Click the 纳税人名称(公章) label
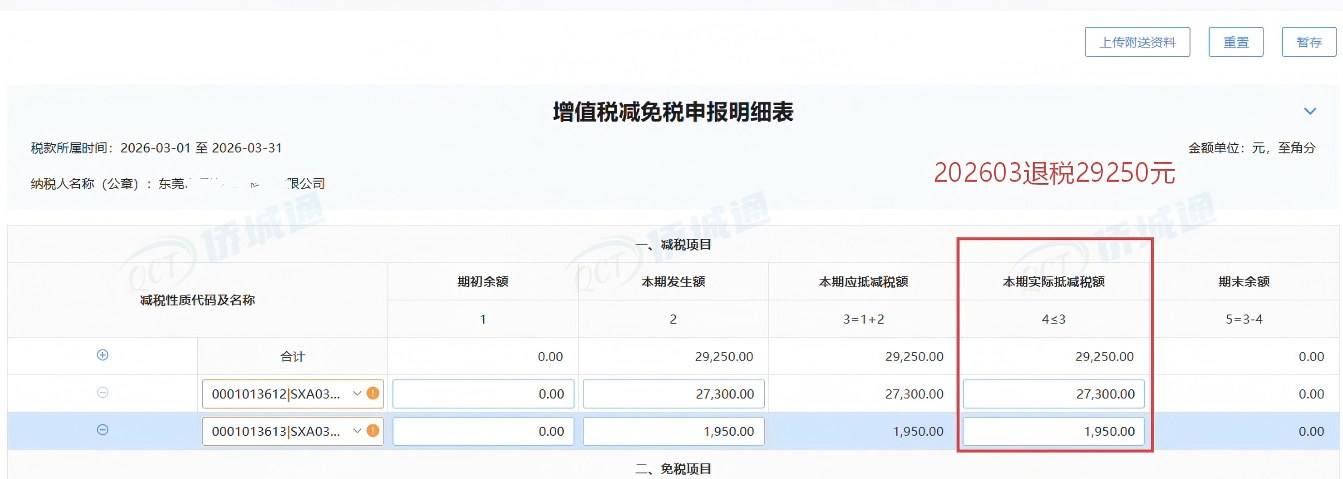Viewport: 1343px width, 479px height. point(92,184)
